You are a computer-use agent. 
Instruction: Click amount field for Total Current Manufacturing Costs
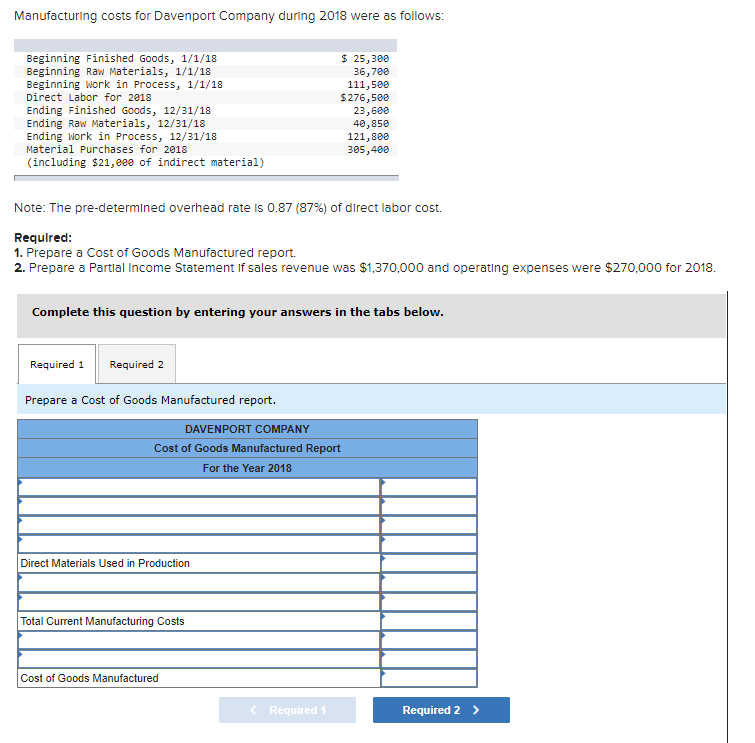pos(429,621)
